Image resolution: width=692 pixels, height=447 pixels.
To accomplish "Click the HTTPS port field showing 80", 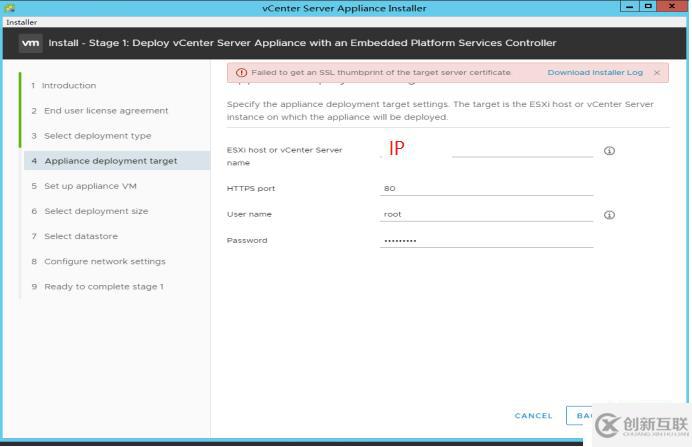I will point(486,188).
